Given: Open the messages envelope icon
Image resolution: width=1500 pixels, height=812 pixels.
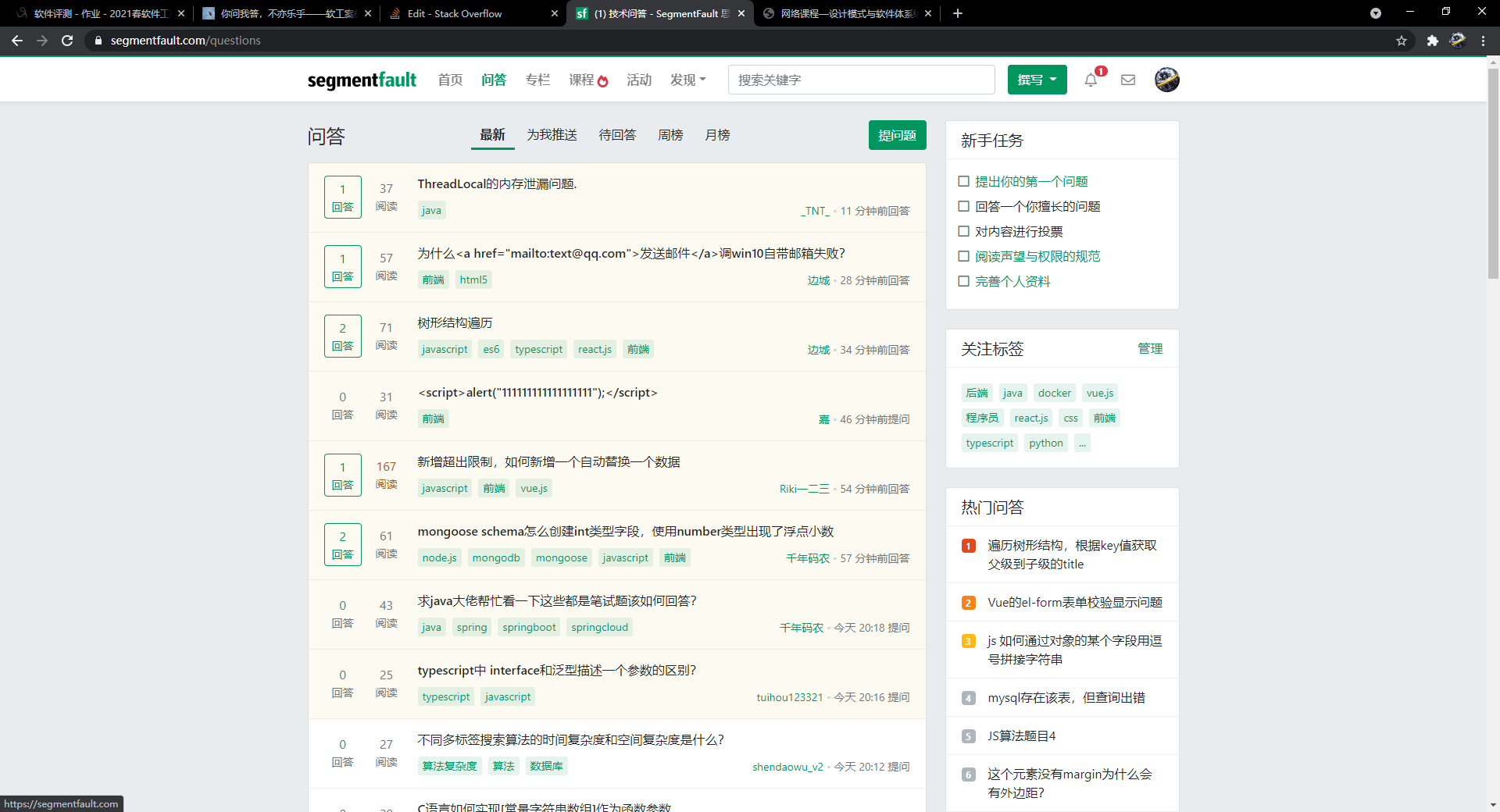Looking at the screenshot, I should pos(1128,80).
